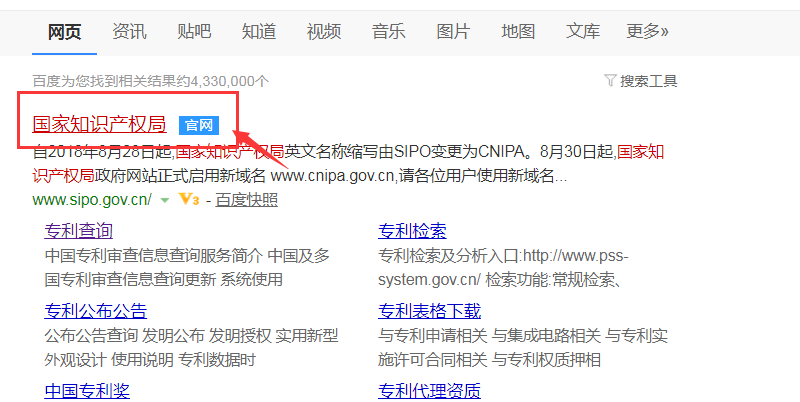Image resolution: width=800 pixels, height=402 pixels.
Task: Click the text 百度为您找到相关结果约4,330,000个
Action: tap(151, 81)
